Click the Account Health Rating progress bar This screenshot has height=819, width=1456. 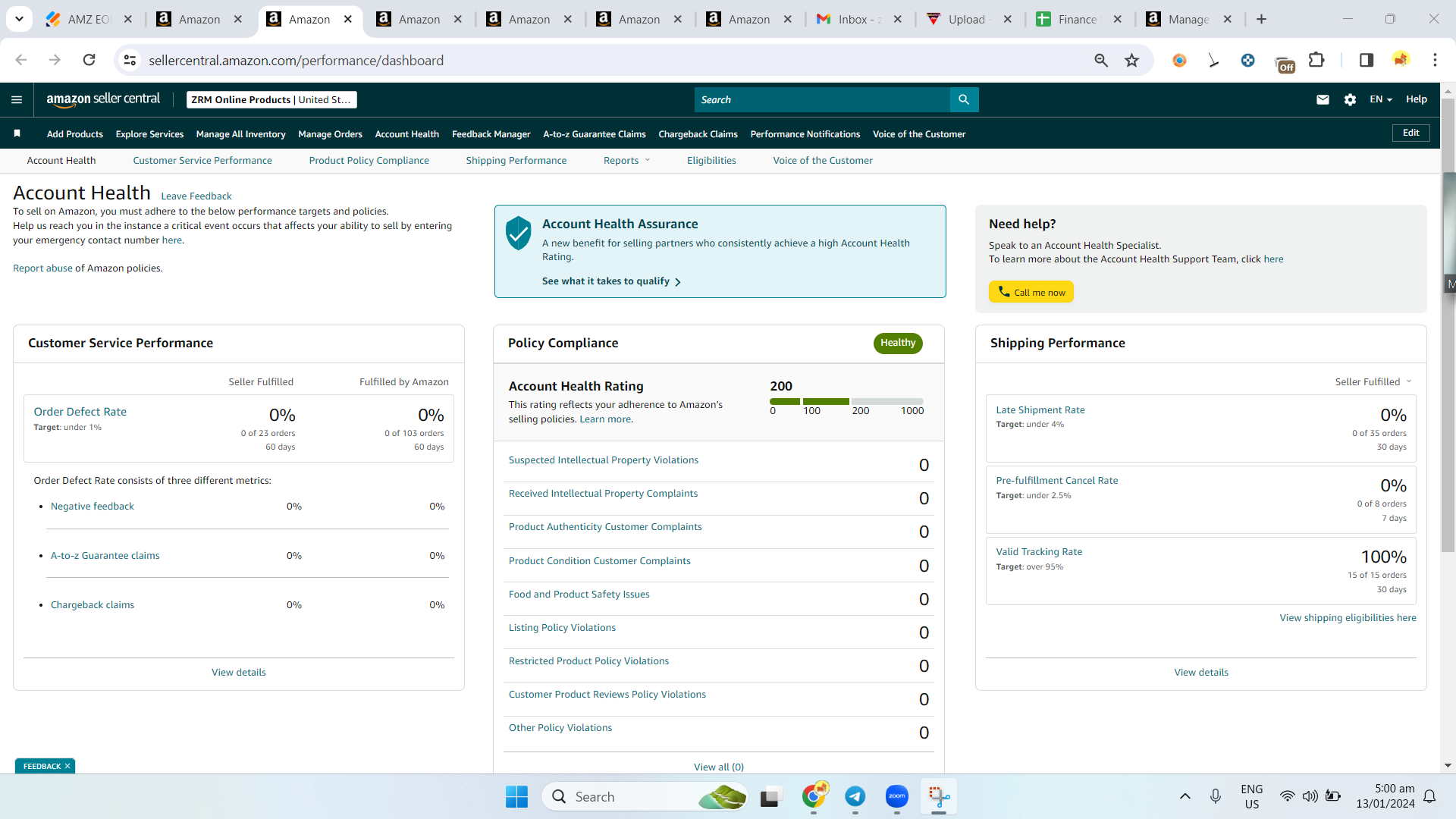click(846, 401)
